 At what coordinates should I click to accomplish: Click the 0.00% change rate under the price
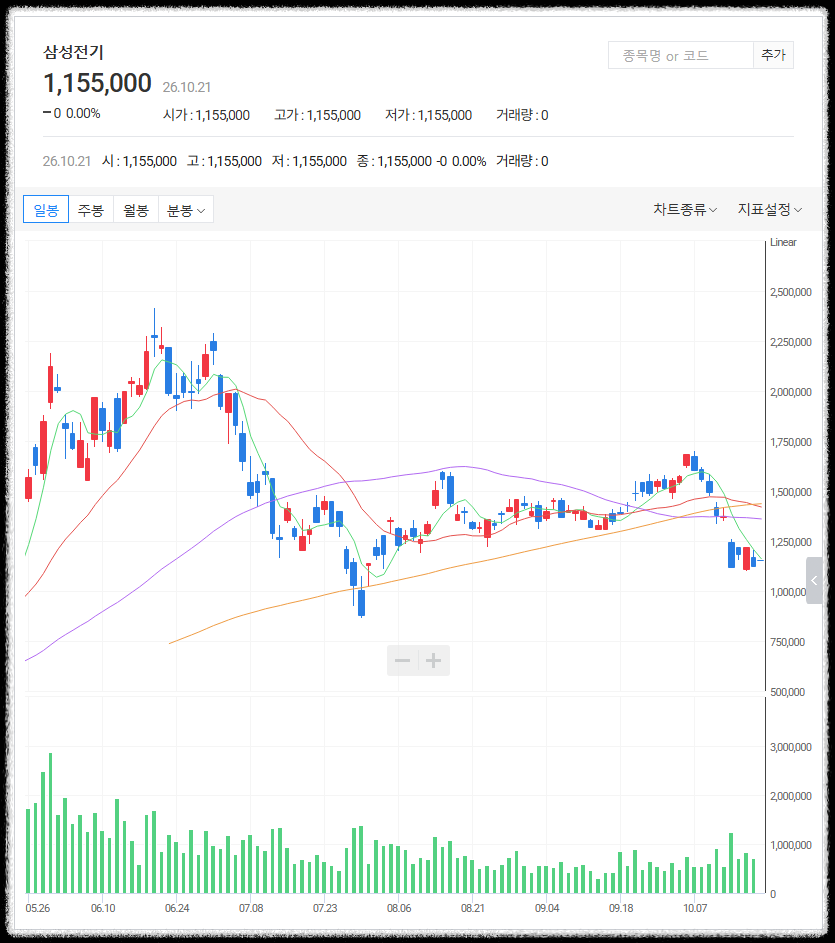(83, 113)
